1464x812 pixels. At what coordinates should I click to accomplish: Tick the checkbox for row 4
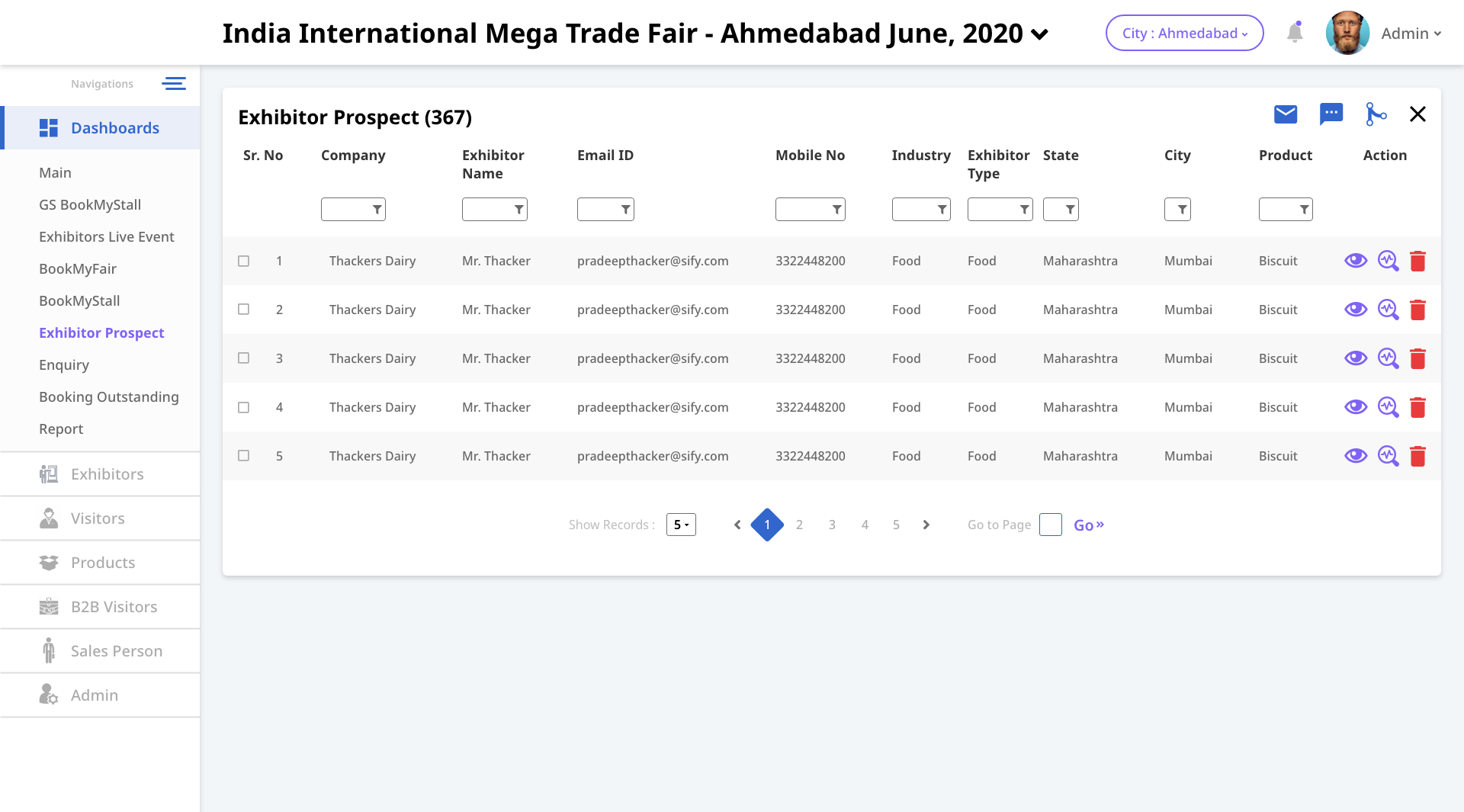244,407
